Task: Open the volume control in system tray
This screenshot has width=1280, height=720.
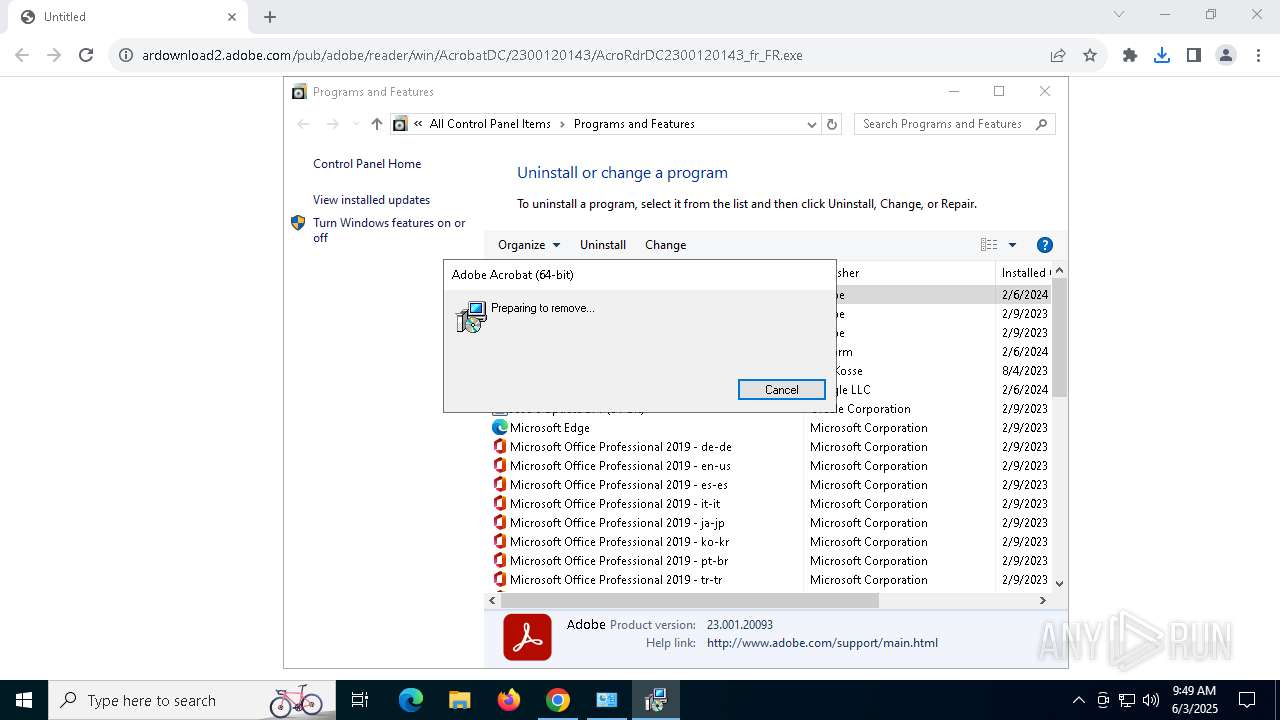Action: tap(1151, 700)
